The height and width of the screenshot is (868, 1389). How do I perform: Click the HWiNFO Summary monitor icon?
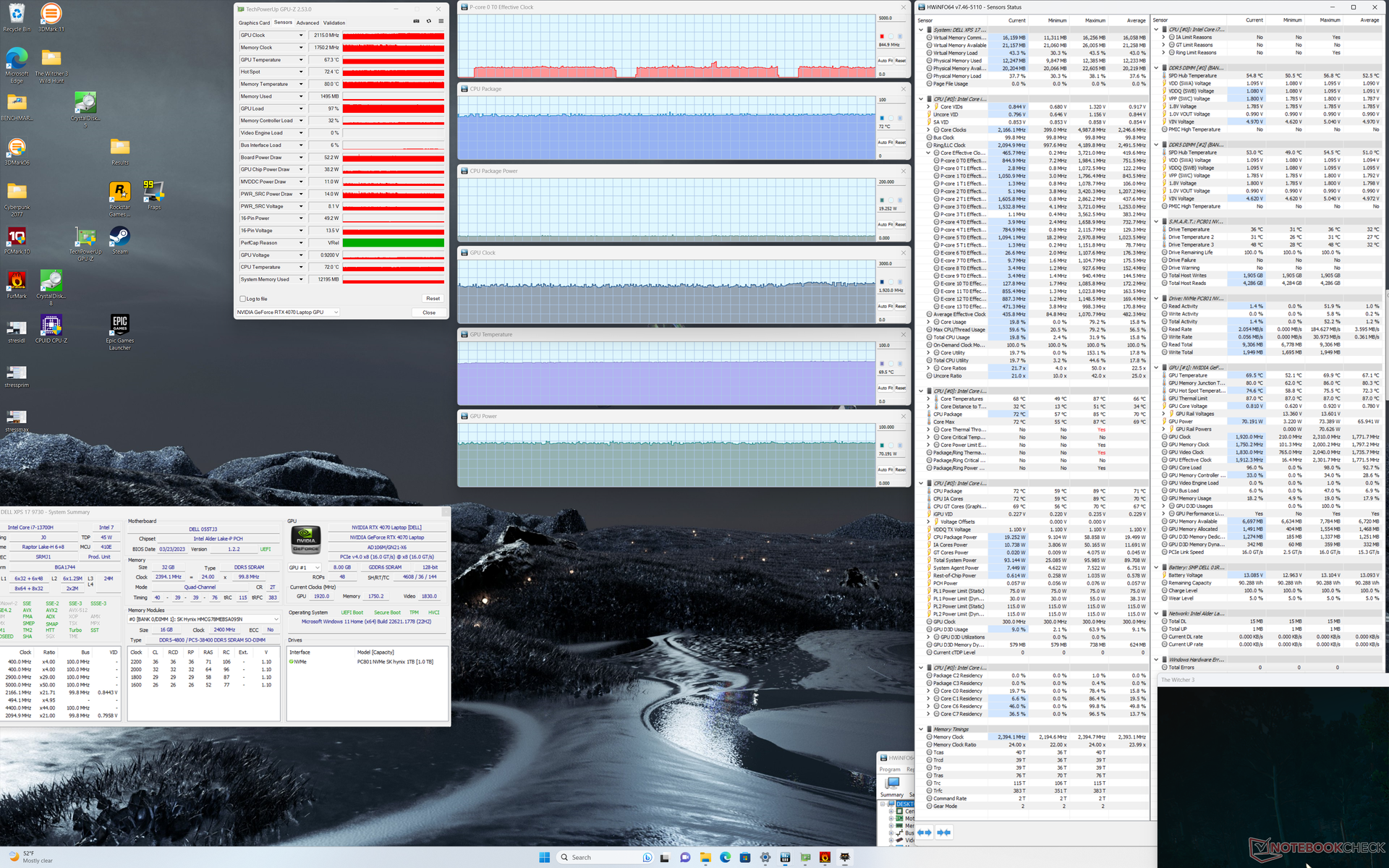[892, 784]
